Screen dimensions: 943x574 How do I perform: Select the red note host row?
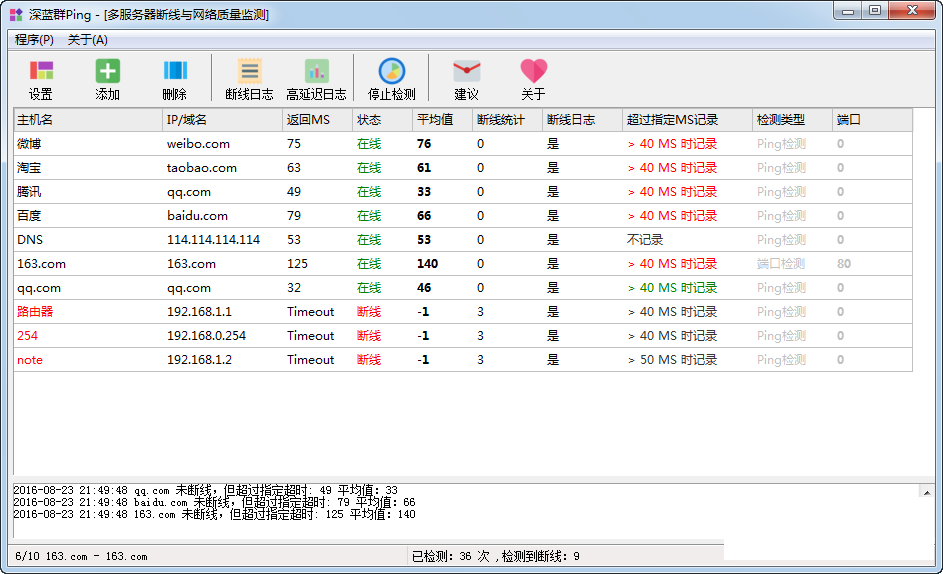463,360
